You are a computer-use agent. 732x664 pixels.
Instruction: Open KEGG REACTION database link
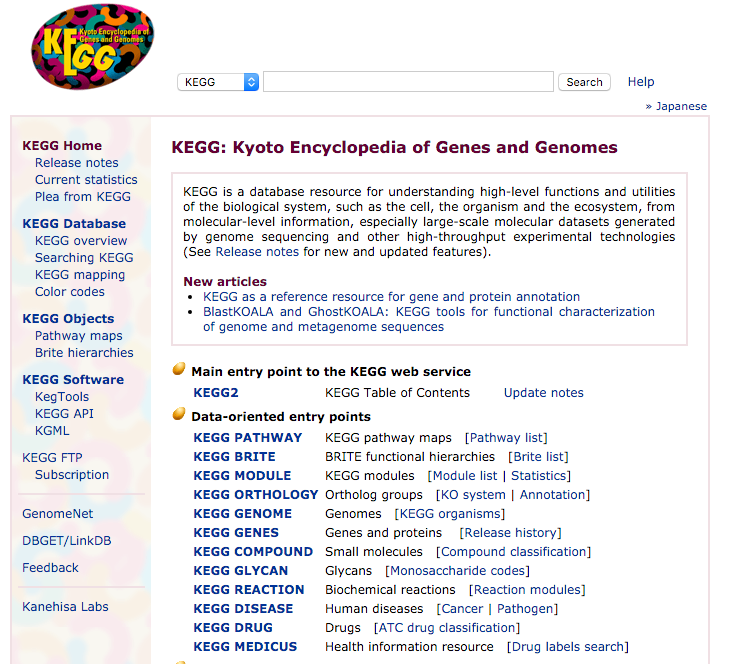[x=249, y=590]
